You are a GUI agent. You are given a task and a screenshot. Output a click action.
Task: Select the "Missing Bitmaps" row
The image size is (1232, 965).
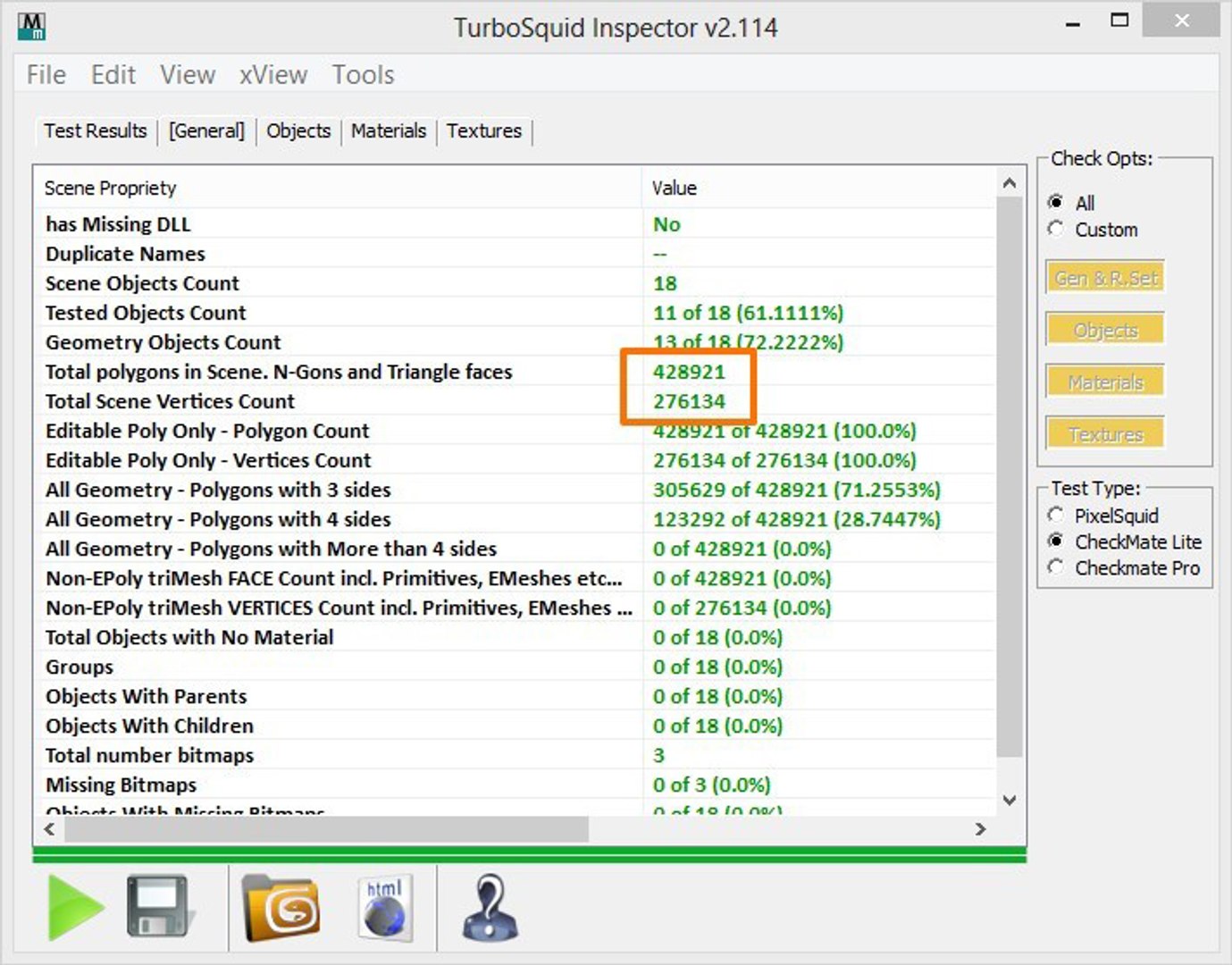[515, 785]
